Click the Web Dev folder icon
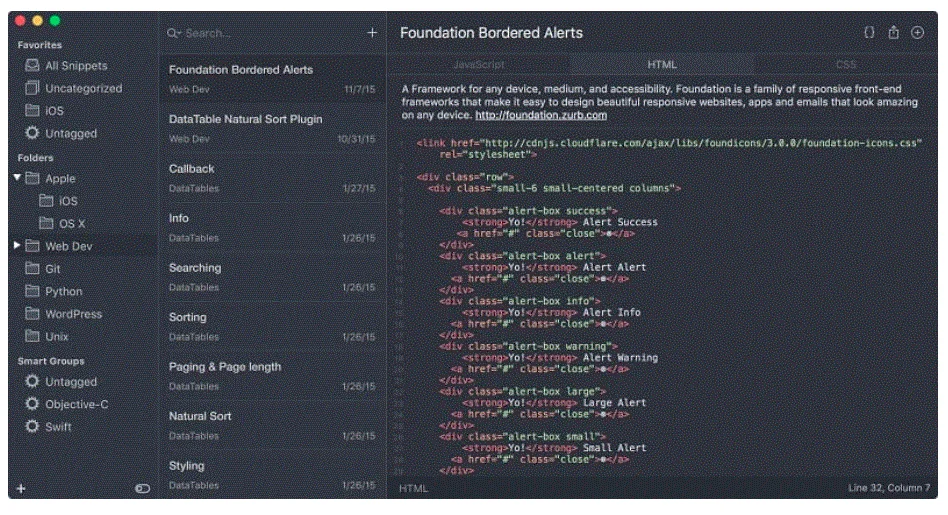The width and height of the screenshot is (948, 515). (x=32, y=245)
